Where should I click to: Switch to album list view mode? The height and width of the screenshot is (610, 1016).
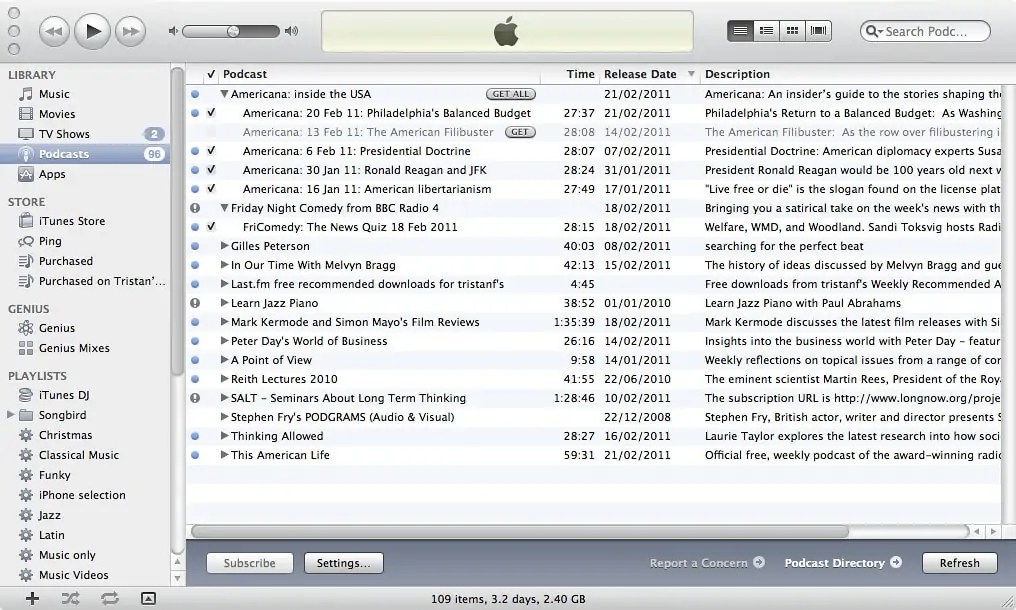click(767, 30)
